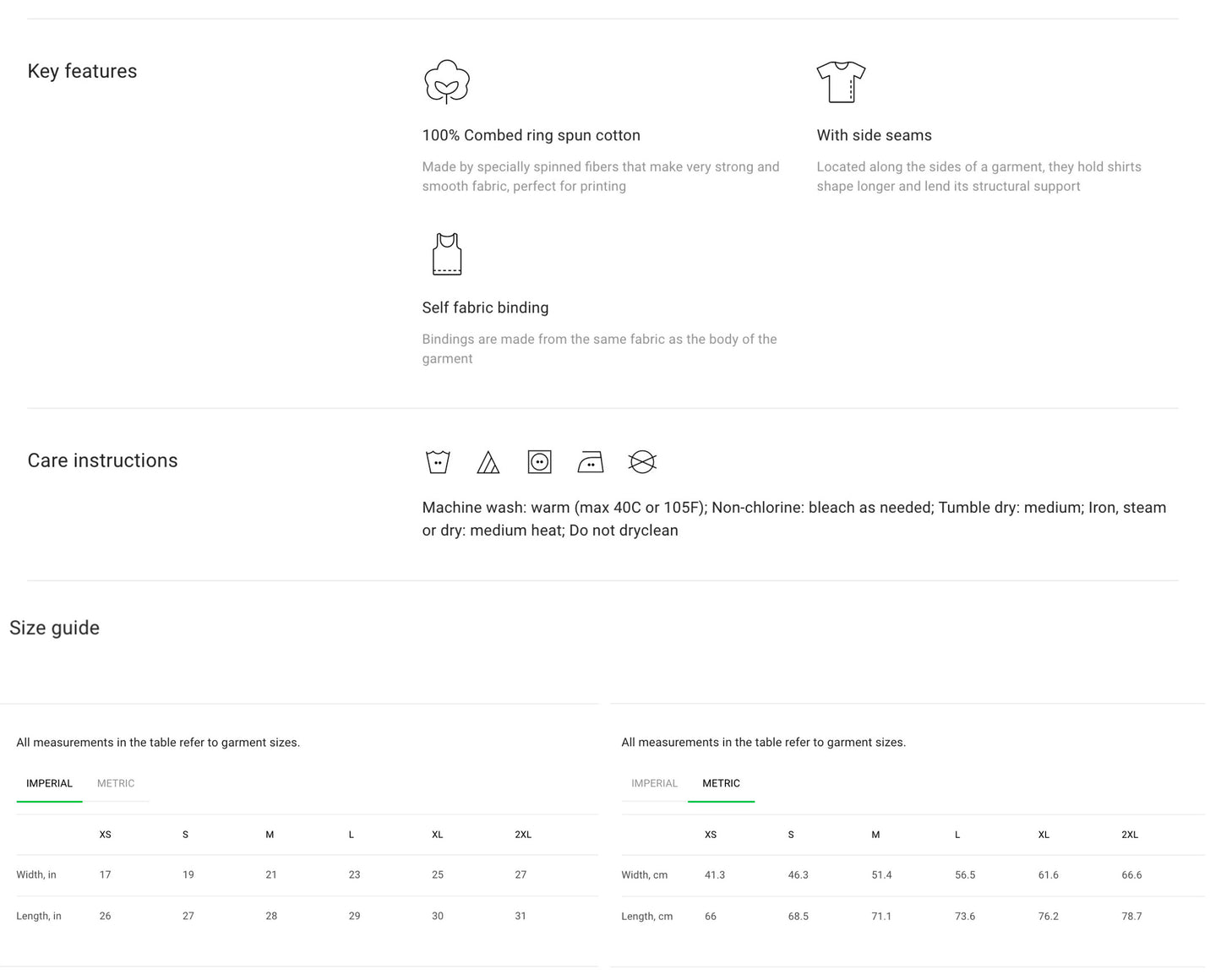
Task: Click the 2XL column header in imperial table
Action: (x=523, y=835)
